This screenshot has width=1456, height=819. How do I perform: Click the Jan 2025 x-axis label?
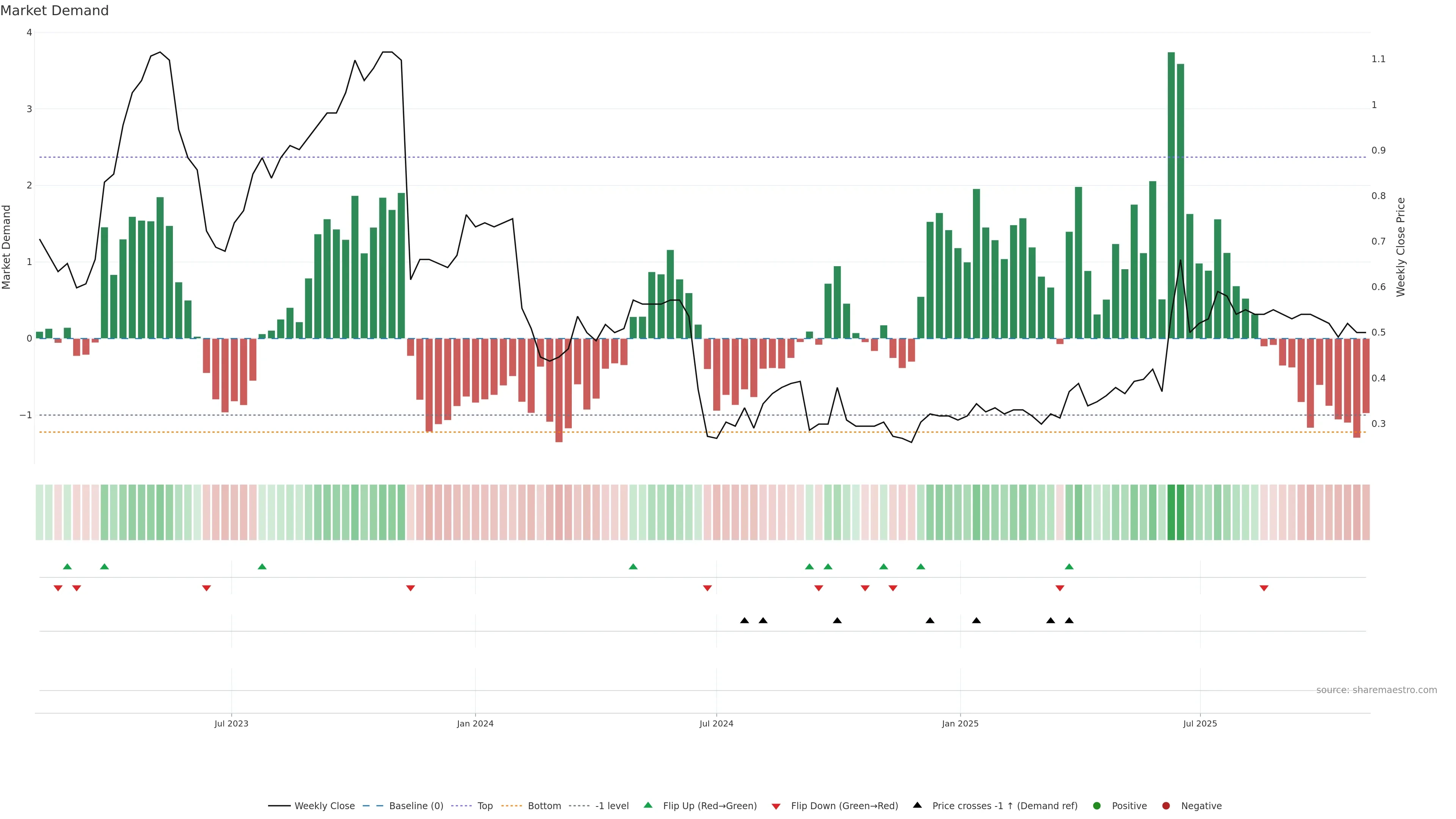[960, 723]
